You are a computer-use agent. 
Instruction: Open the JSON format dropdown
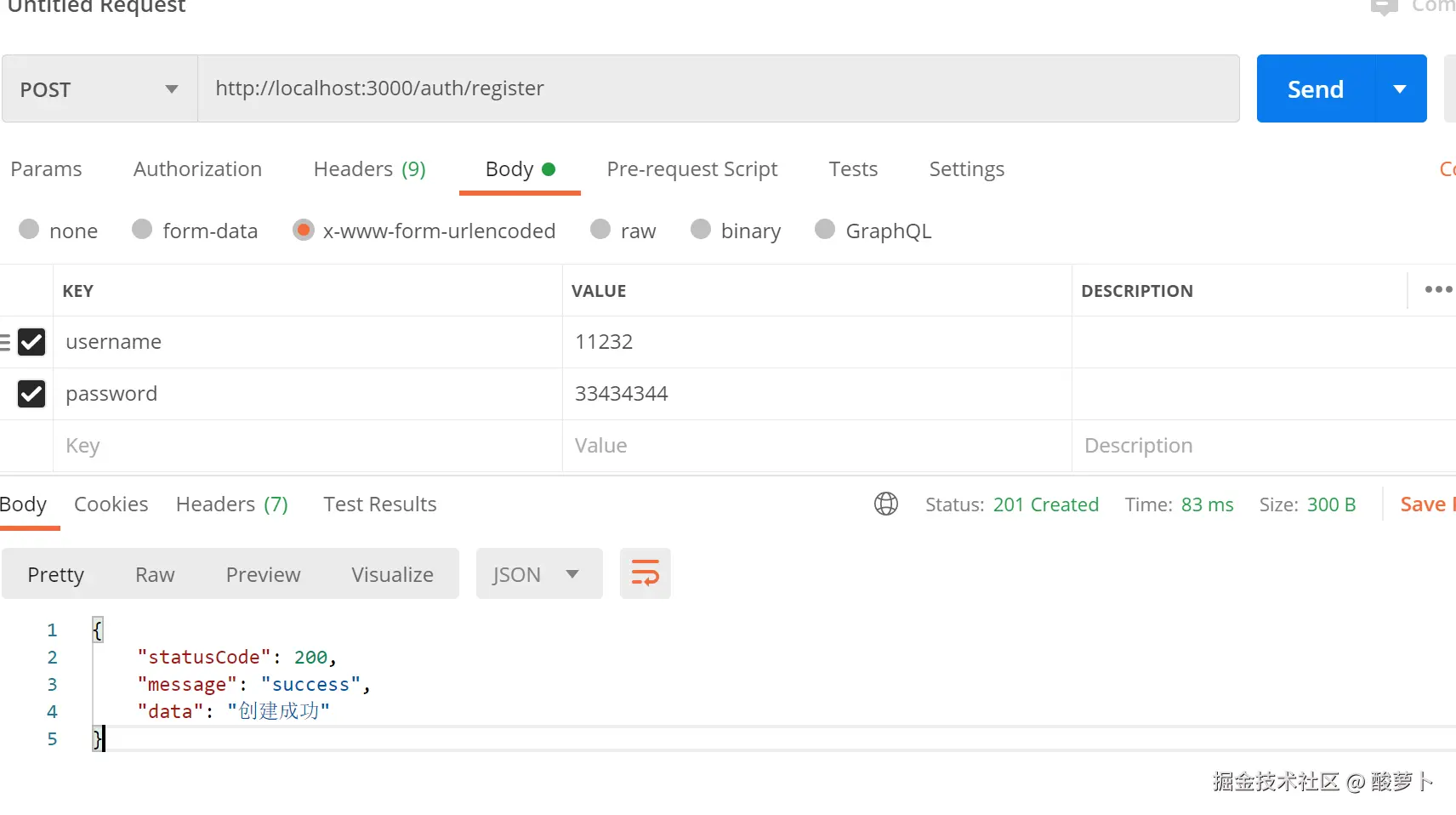click(x=539, y=573)
